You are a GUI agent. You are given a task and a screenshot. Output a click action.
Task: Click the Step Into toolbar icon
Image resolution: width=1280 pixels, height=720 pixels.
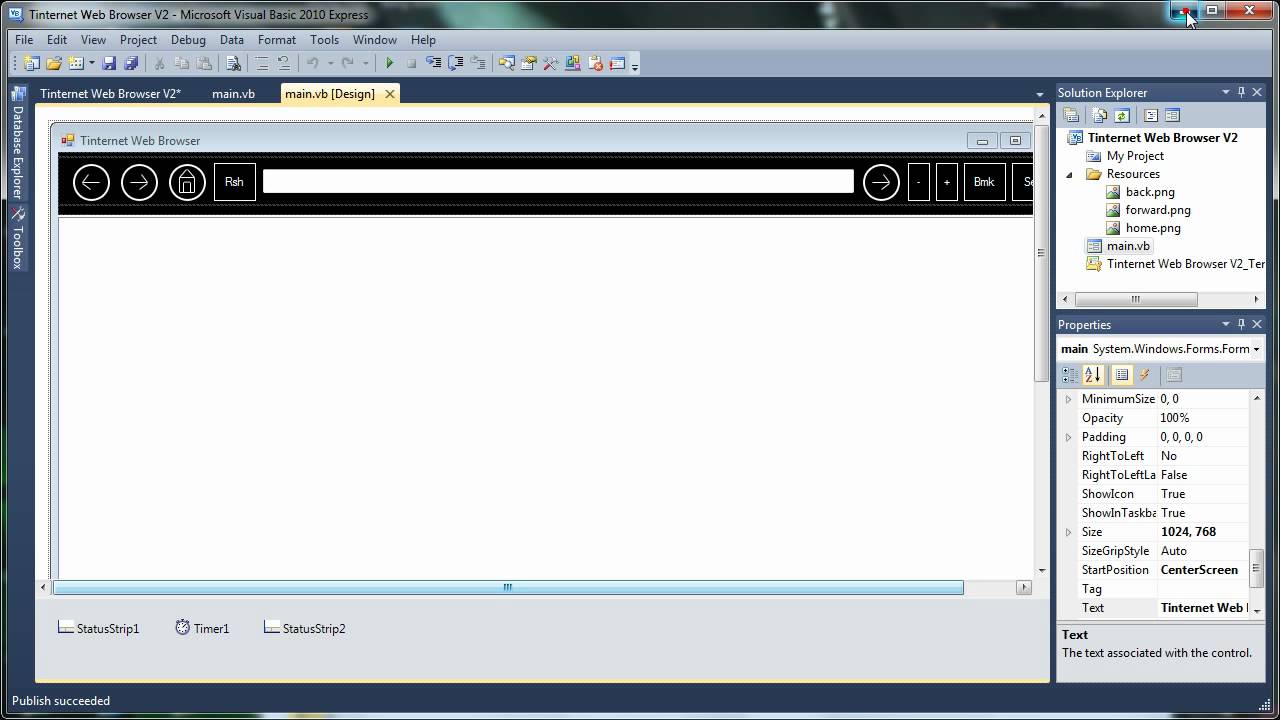click(x=434, y=63)
